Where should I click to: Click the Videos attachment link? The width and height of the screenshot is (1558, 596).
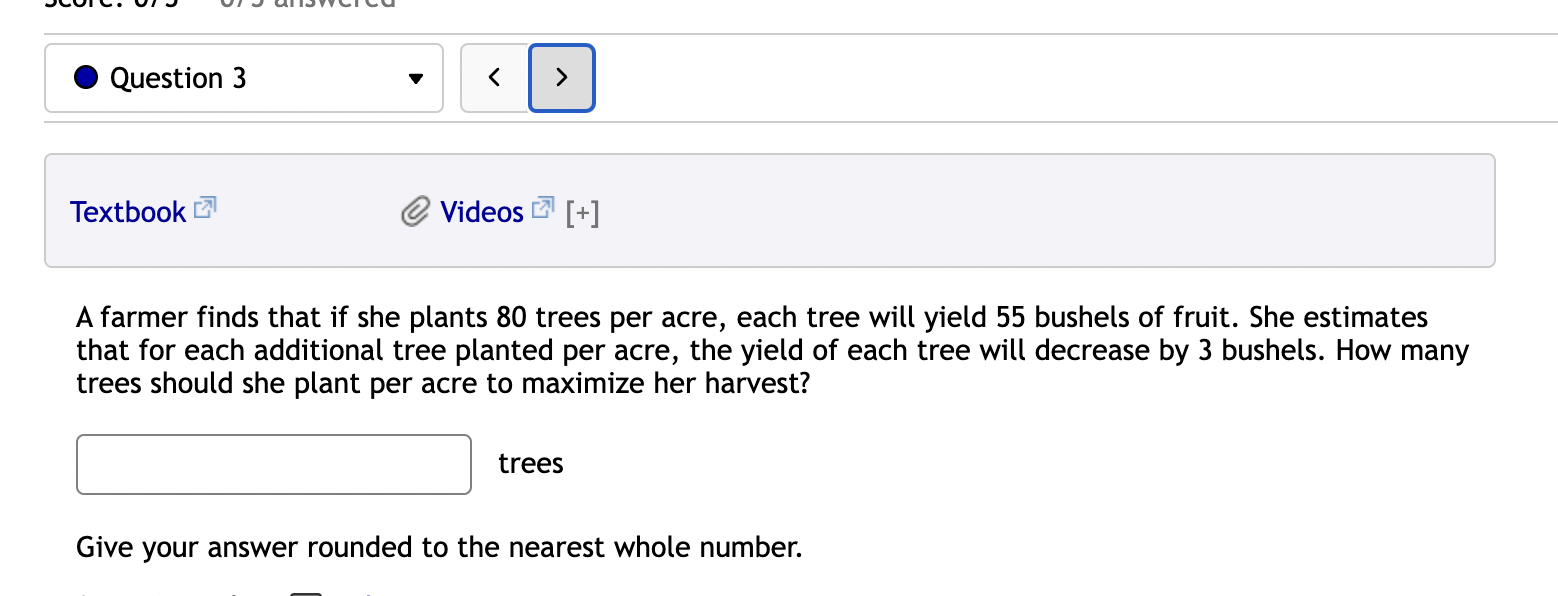coord(481,211)
